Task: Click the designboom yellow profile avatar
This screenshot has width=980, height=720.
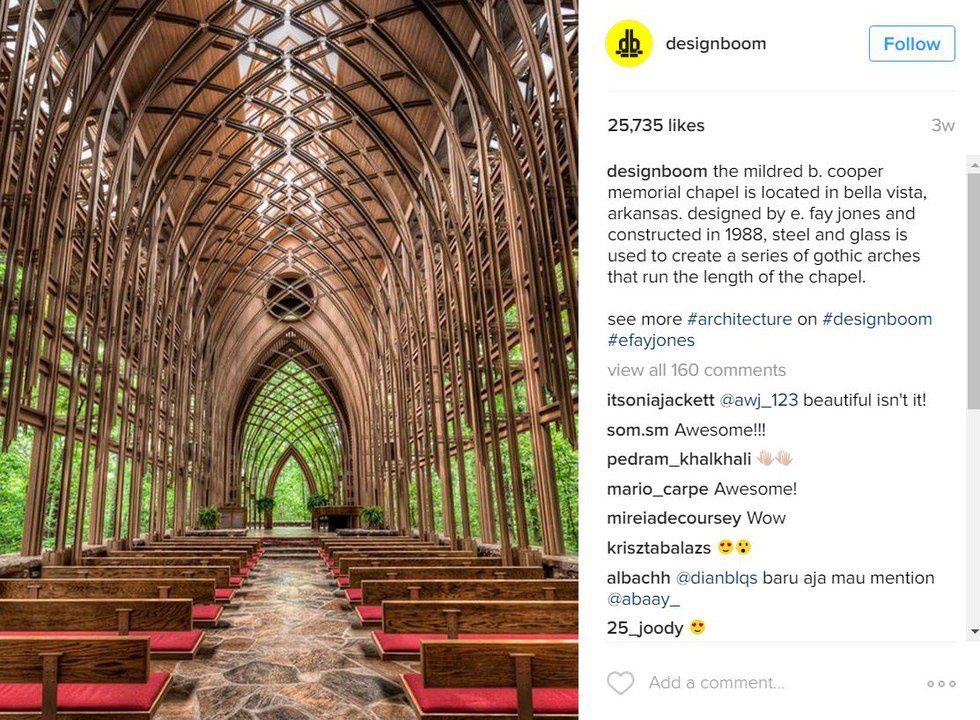Action: click(629, 44)
